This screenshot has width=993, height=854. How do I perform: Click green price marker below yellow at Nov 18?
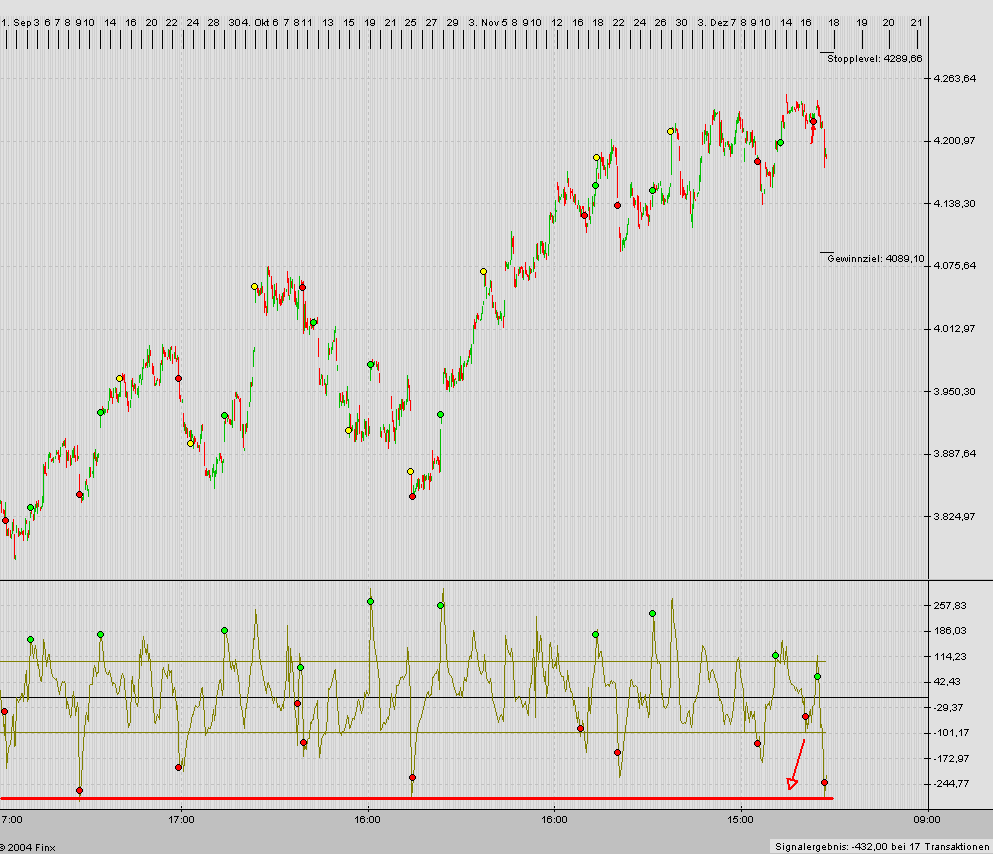pyautogui.click(x=595, y=185)
